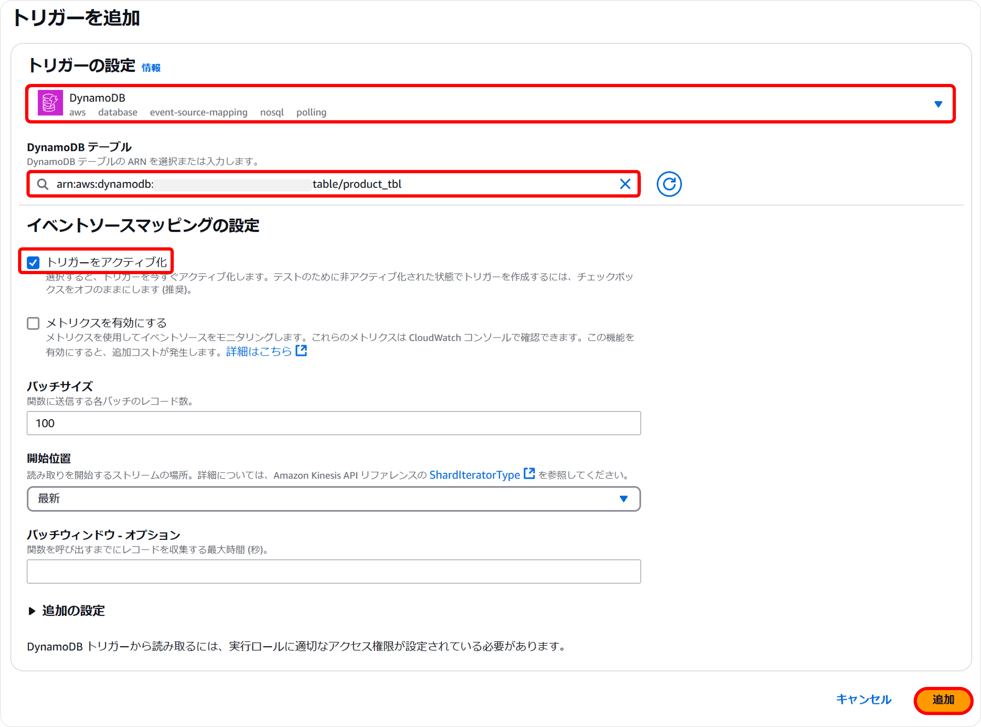Refresh the DynamoDB table list
Screen dimensions: 981x727
point(669,184)
